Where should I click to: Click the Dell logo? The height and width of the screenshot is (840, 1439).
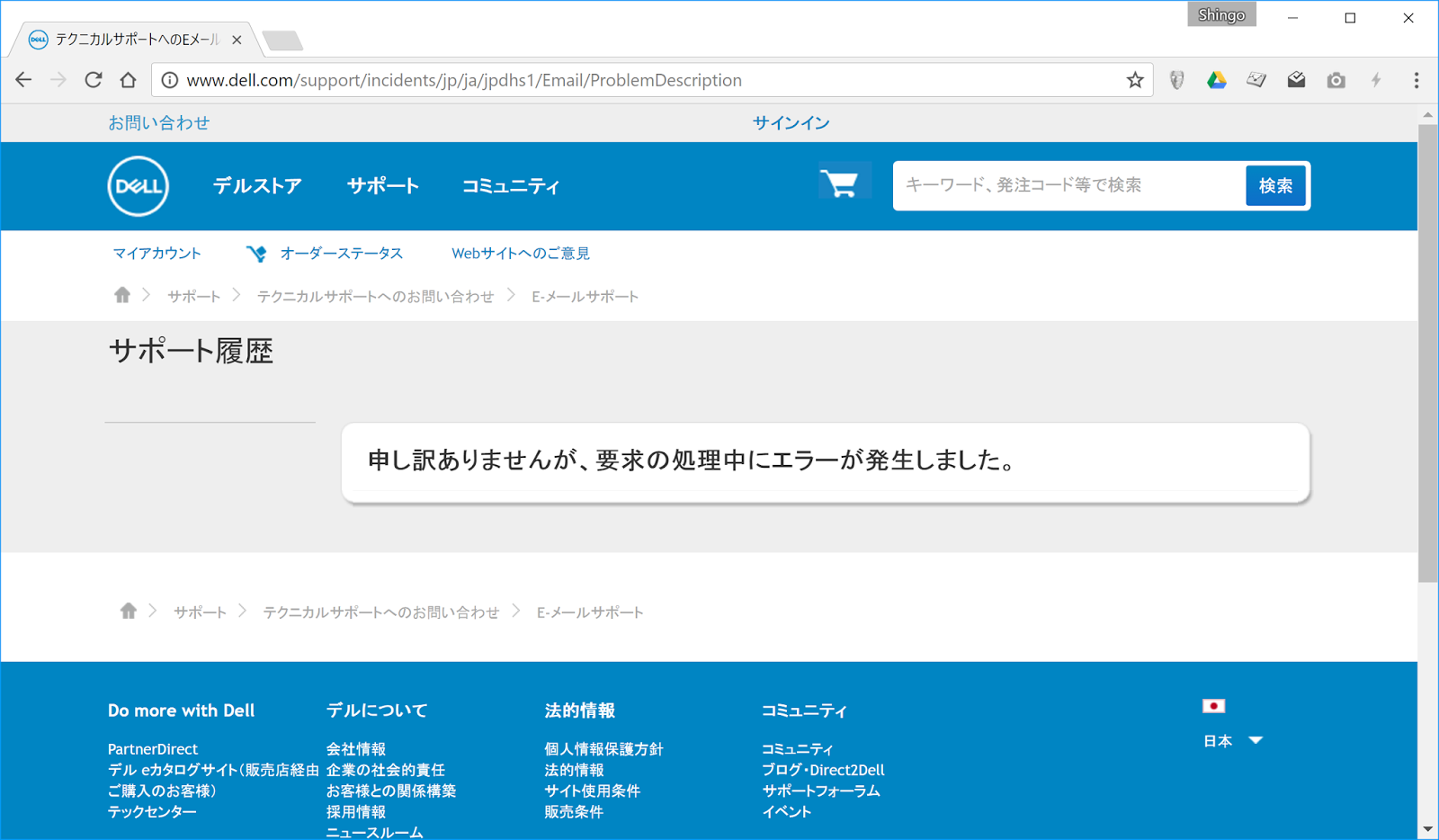pos(139,186)
